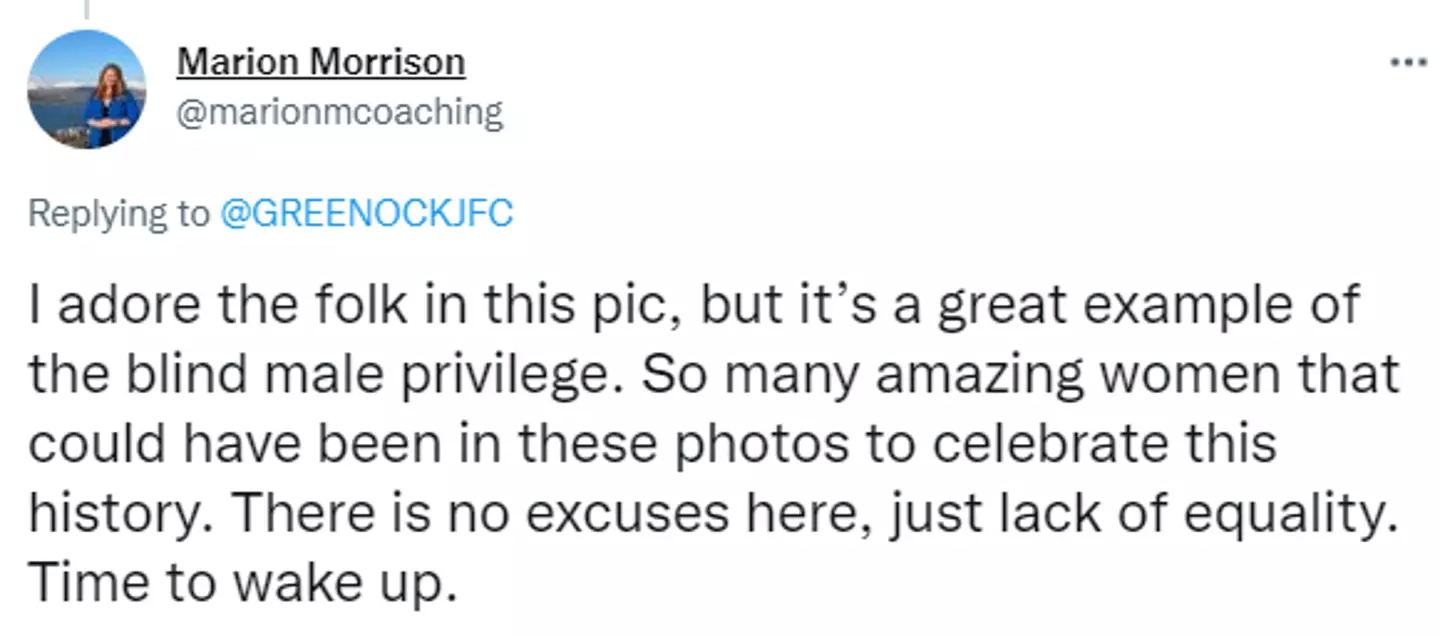The width and height of the screenshot is (1440, 636).
Task: Click the @marionmcoaching handle
Action: 340,112
